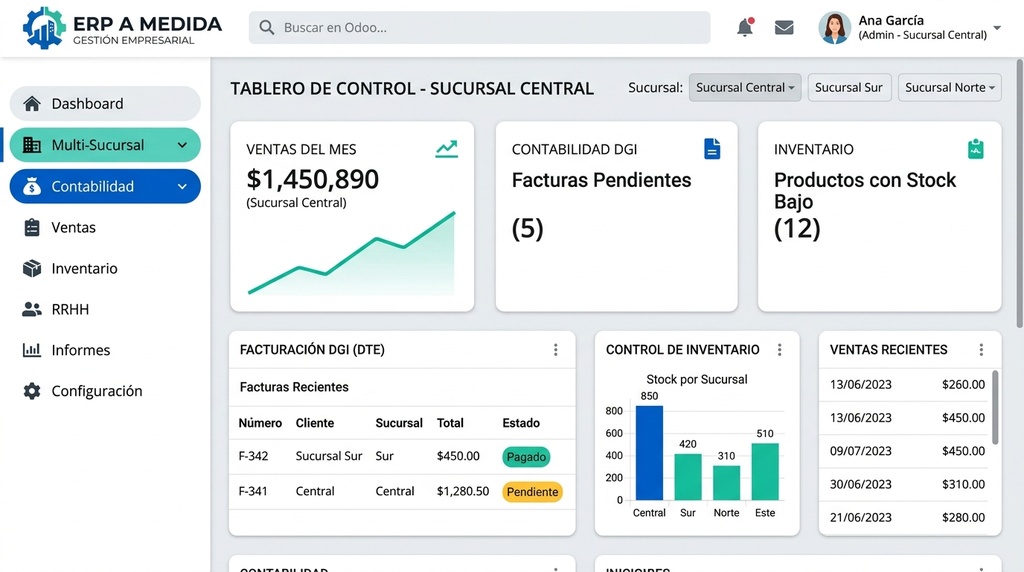Click the $260.00 sale amount
1024x572 pixels.
(x=963, y=385)
